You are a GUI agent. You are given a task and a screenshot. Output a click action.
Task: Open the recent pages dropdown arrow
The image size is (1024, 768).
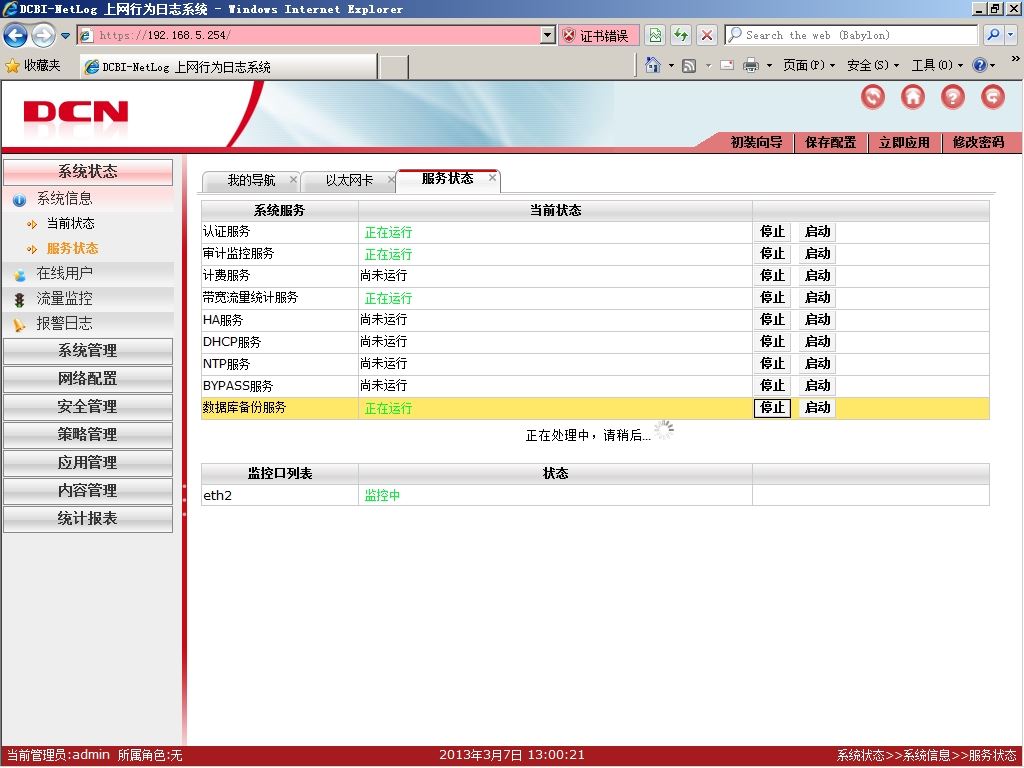click(65, 36)
